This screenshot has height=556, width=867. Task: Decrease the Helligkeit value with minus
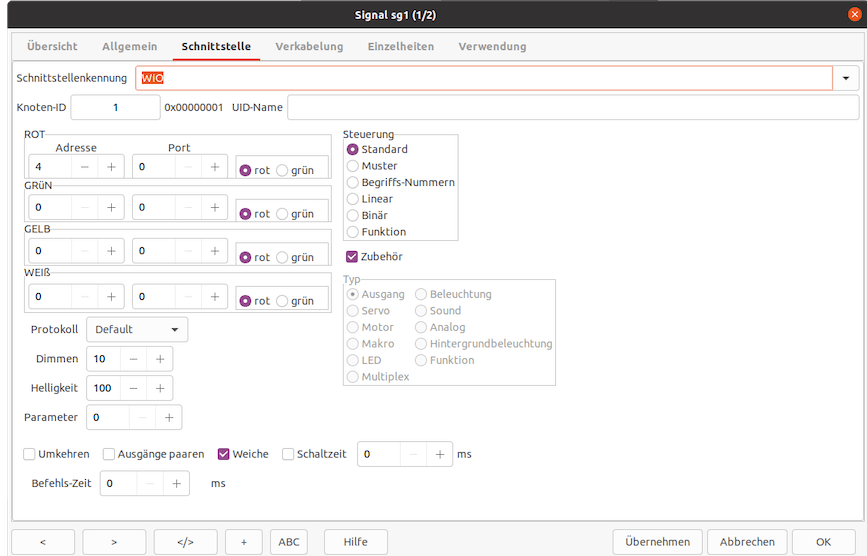(x=133, y=388)
